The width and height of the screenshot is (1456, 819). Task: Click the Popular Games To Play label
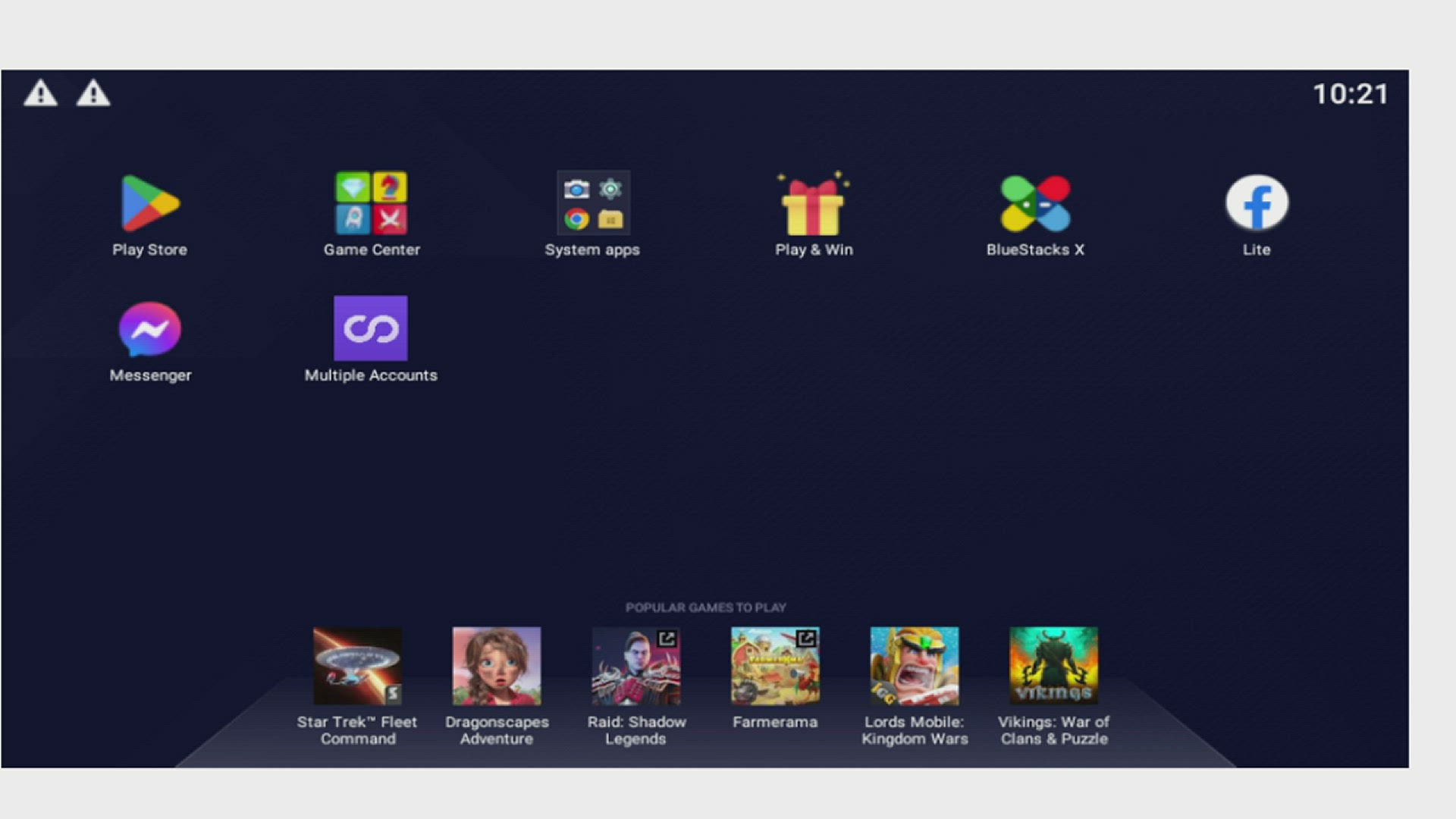[705, 607]
